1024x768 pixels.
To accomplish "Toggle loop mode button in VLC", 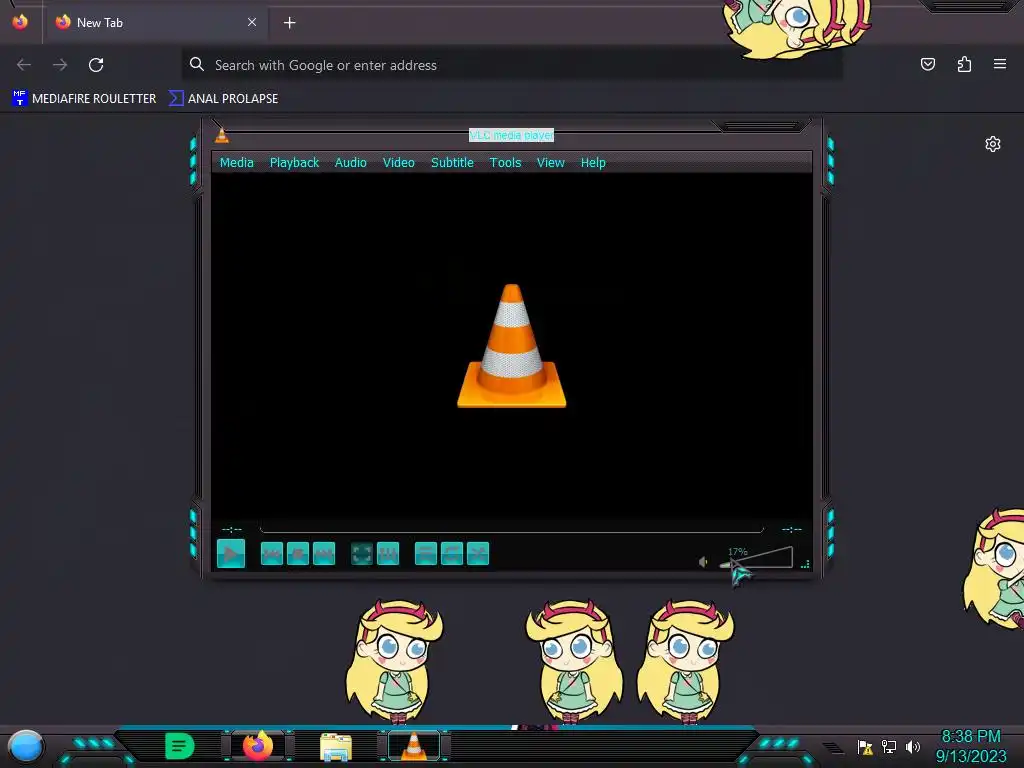I will [452, 554].
